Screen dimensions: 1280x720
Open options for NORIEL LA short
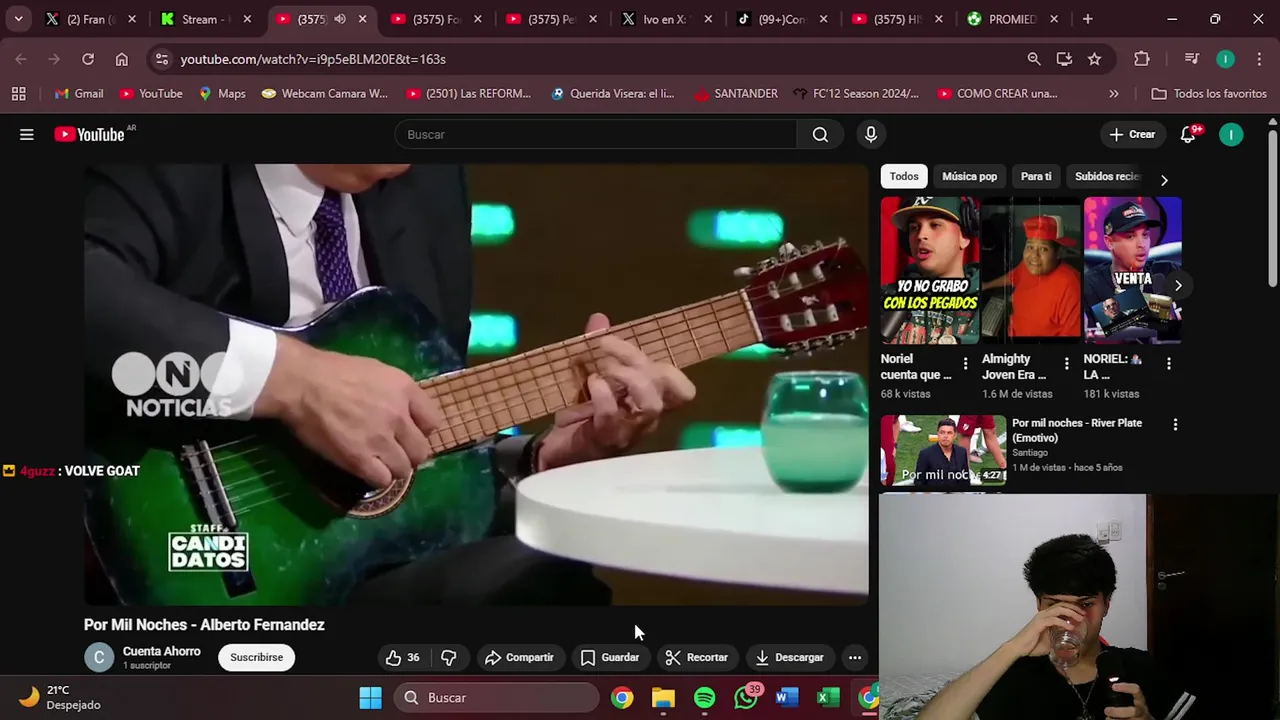click(1168, 364)
